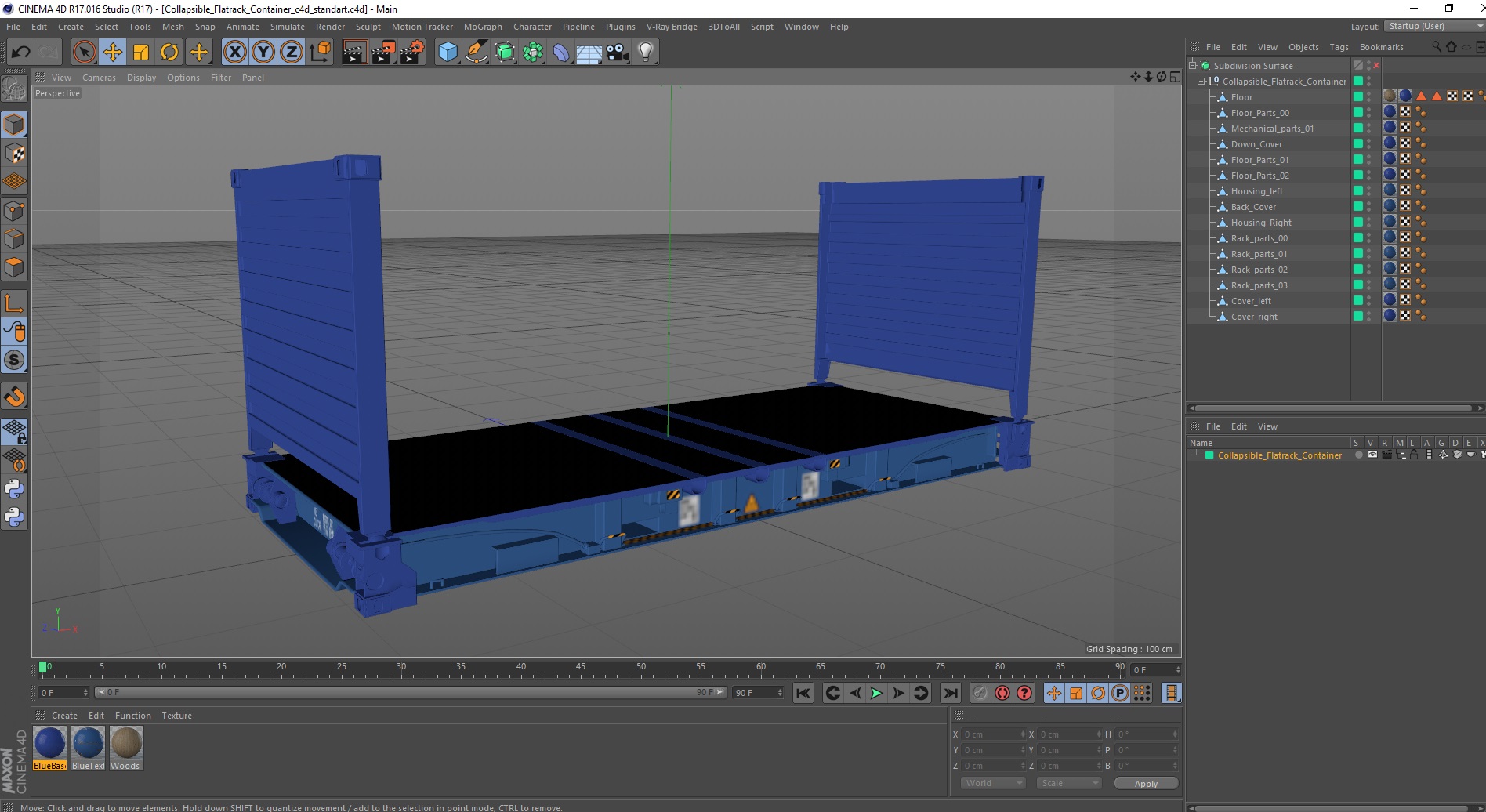This screenshot has height=812, width=1486.
Task: Activate the Move tool in top toolbar
Action: (113, 53)
